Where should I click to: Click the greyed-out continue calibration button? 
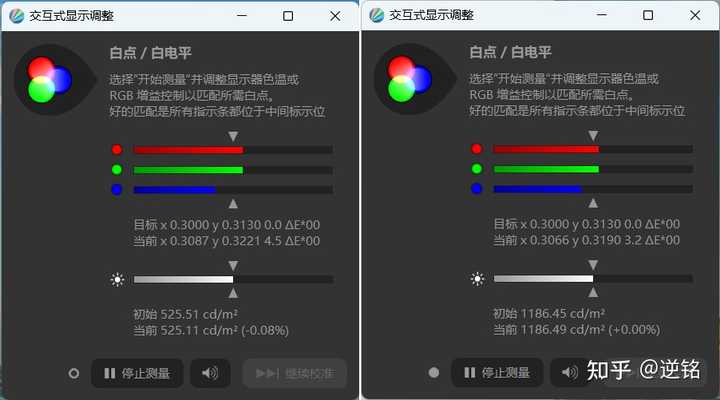point(295,373)
